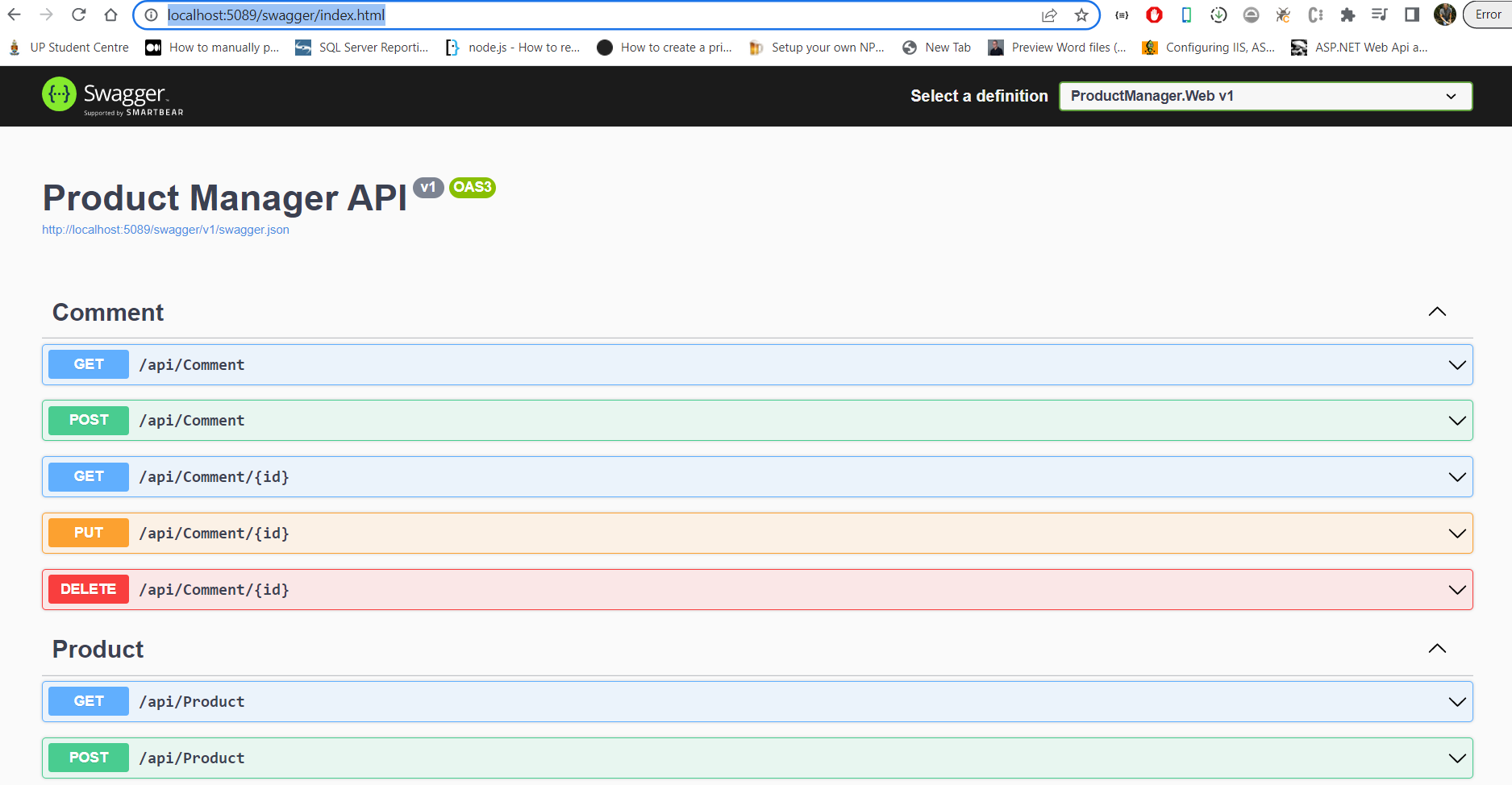The image size is (1512, 785).
Task: Click the Swagger logo
Action: [x=113, y=96]
